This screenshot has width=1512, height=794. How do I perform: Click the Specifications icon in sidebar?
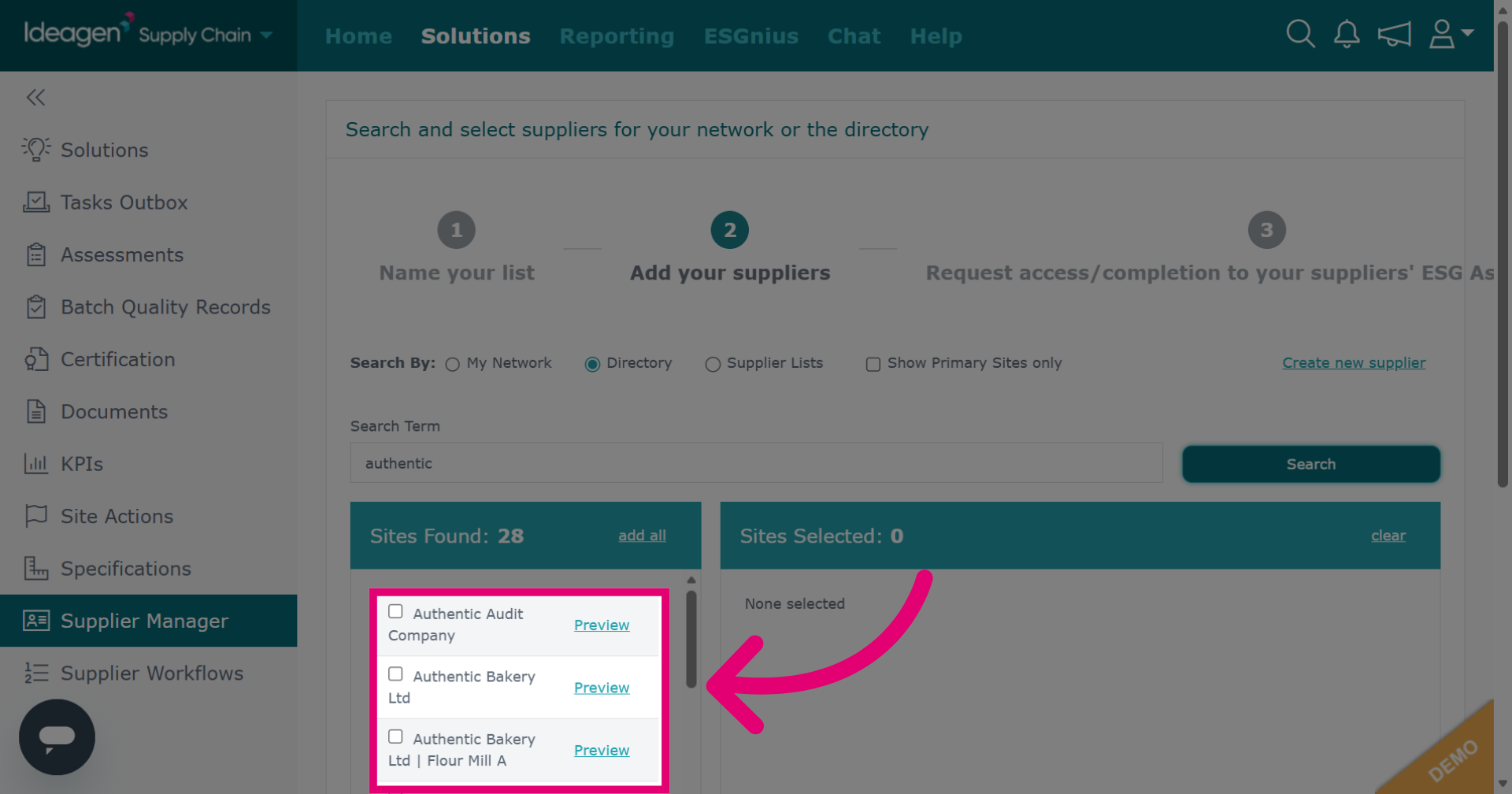coord(35,568)
